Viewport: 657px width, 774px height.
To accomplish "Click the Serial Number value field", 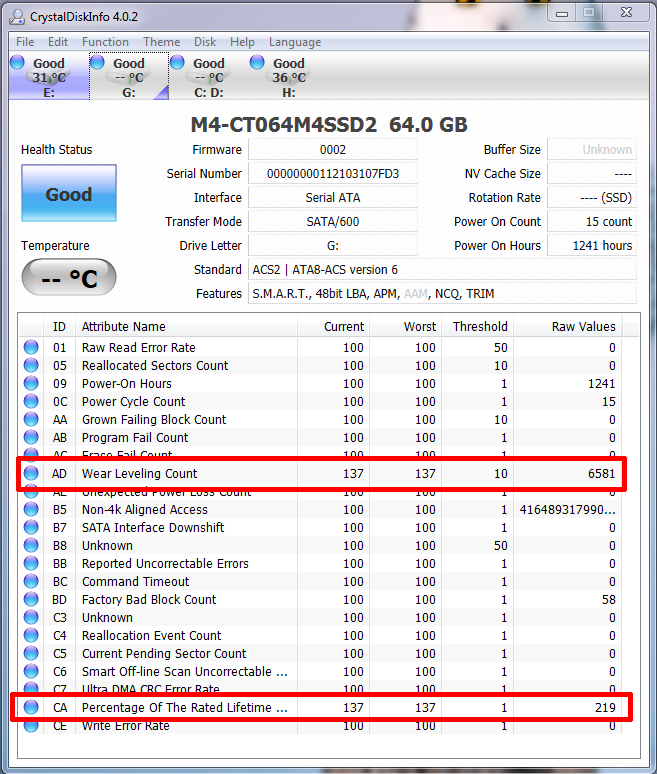I will click(x=333, y=174).
